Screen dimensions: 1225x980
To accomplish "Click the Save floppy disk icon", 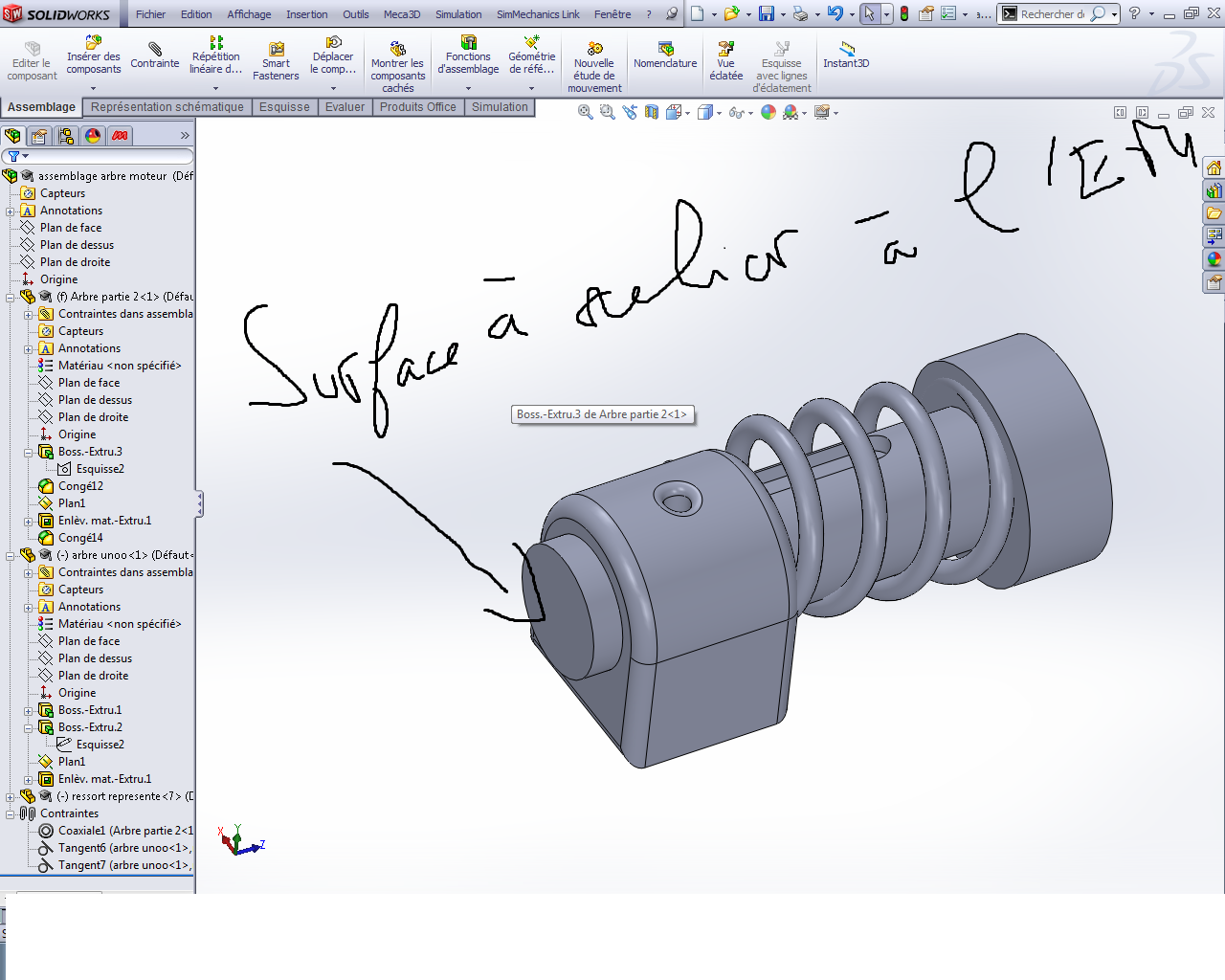I will pyautogui.click(x=767, y=13).
